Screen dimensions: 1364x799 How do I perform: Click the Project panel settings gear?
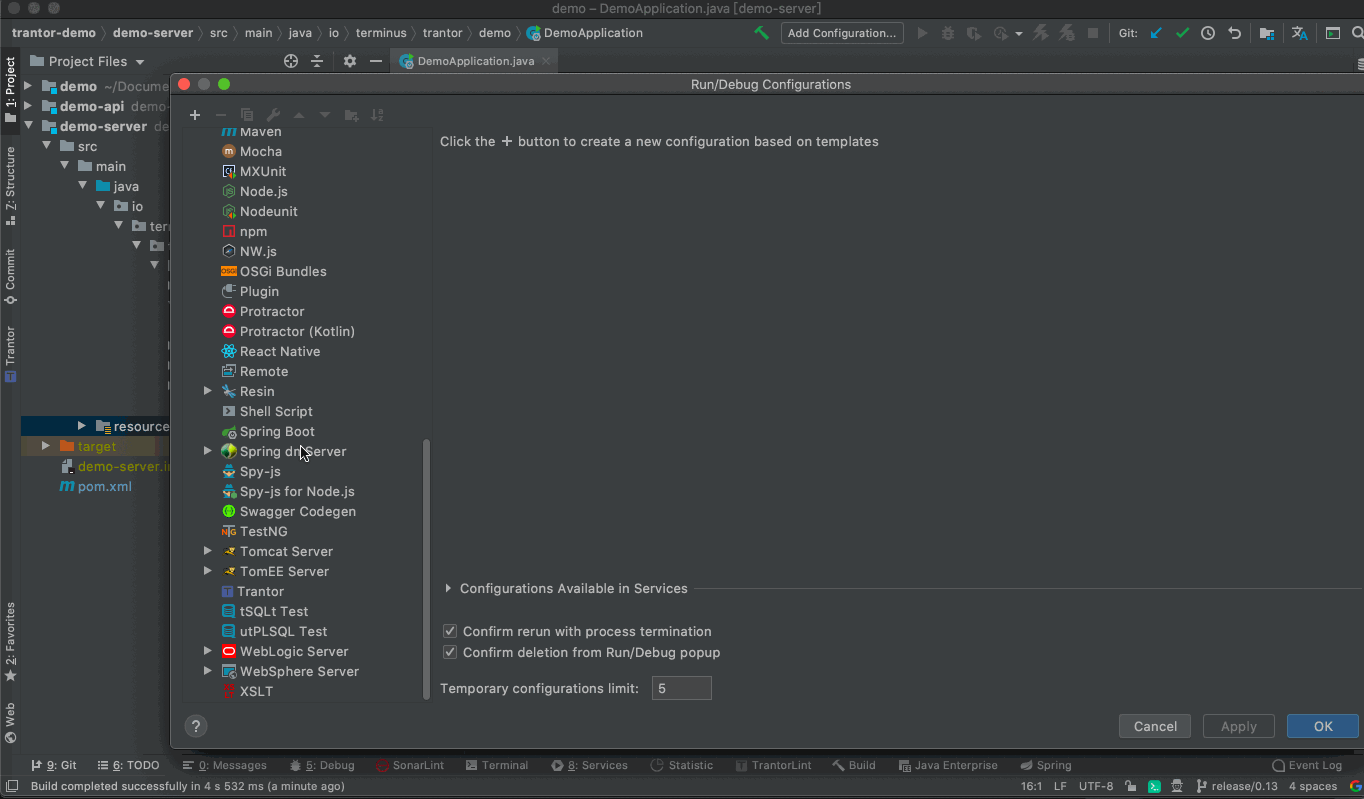point(349,61)
